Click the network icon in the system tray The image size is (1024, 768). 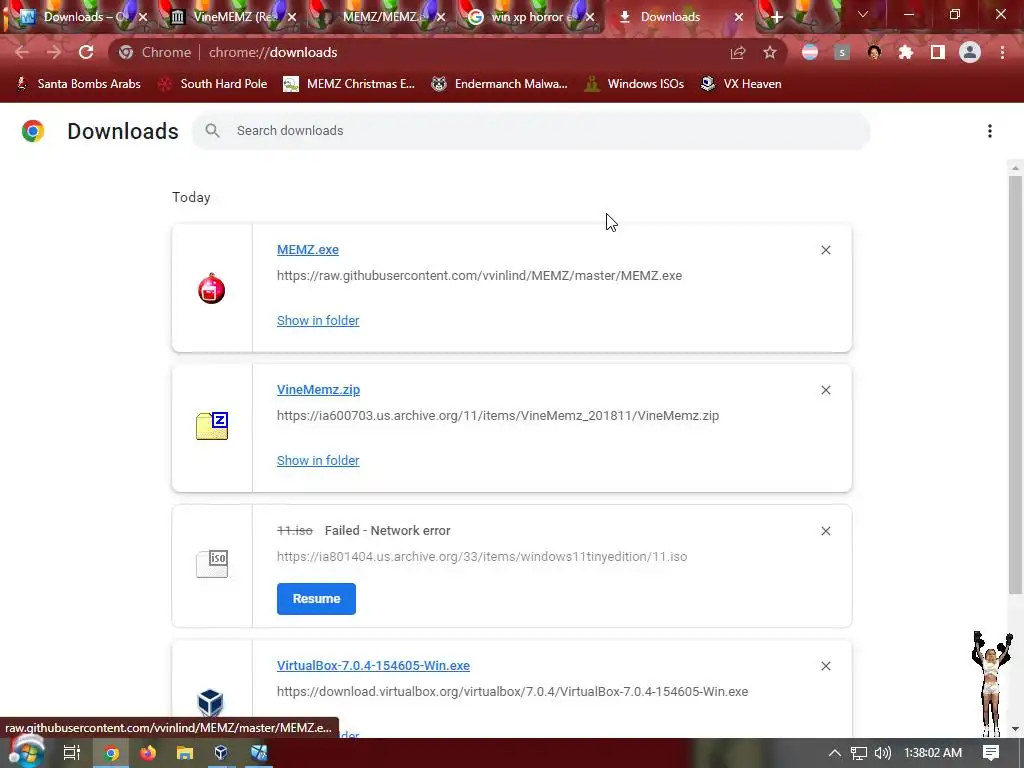coord(859,753)
